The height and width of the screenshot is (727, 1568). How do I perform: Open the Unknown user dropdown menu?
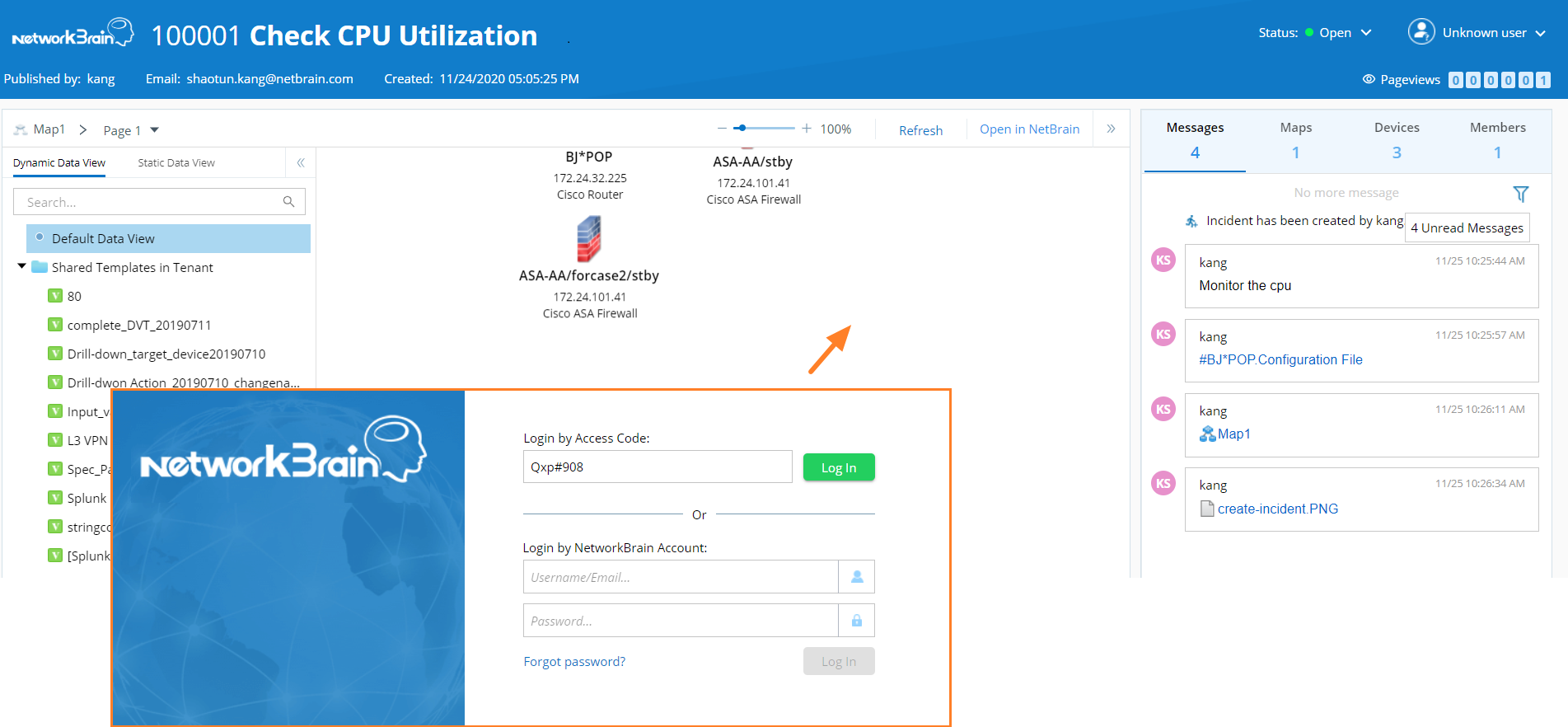1540,33
